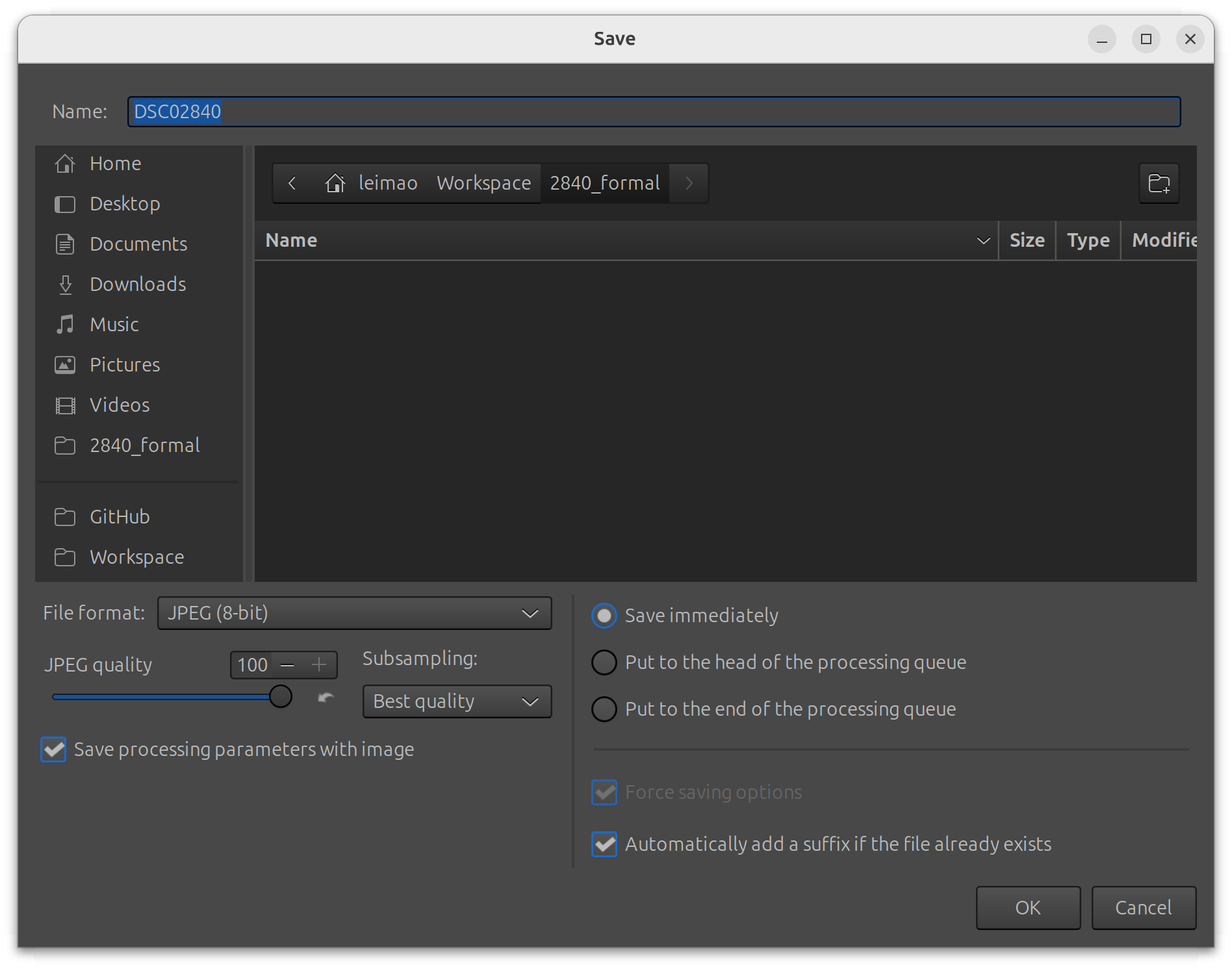
Task: Open the Subsampling dropdown
Action: coord(457,701)
